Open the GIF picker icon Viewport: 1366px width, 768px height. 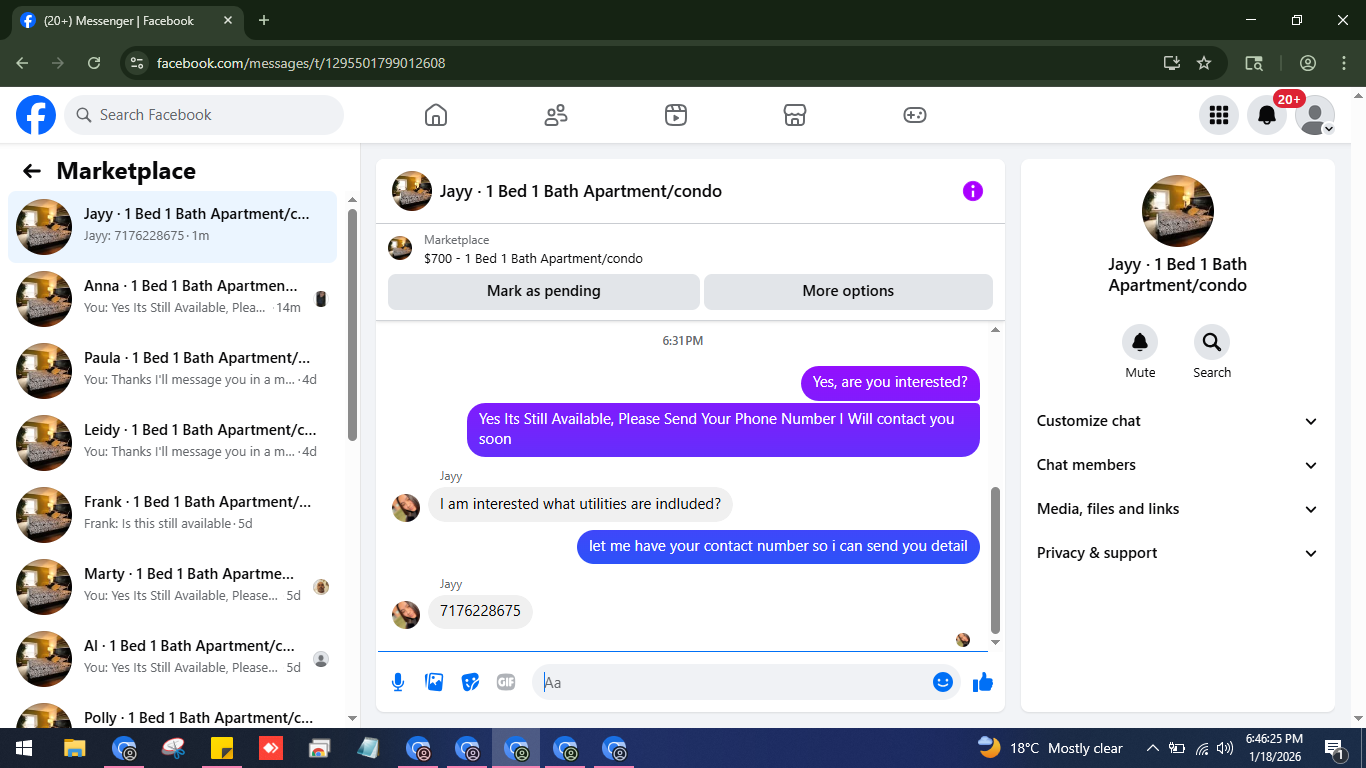[506, 682]
